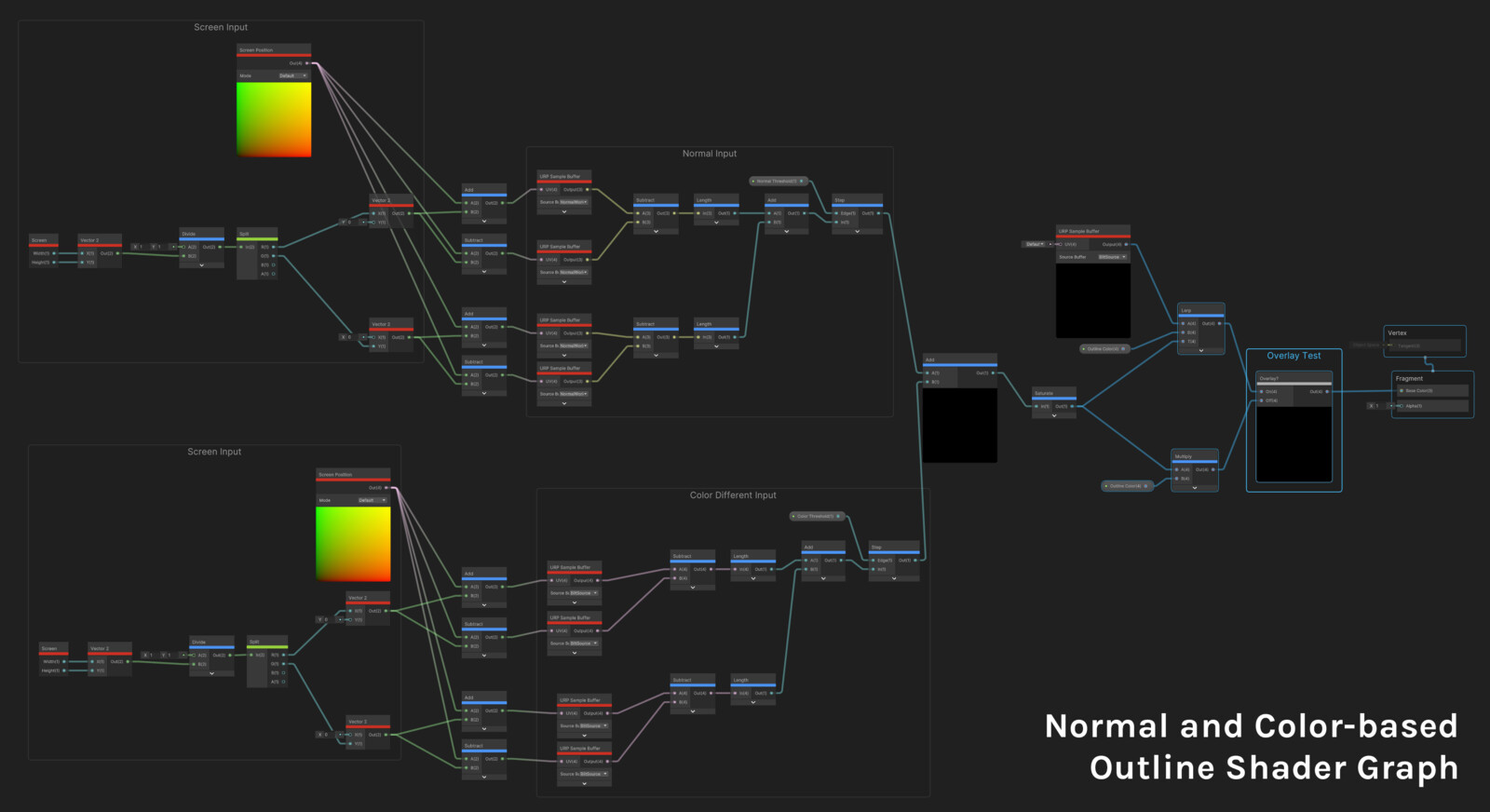Image resolution: width=1490 pixels, height=812 pixels.
Task: Click Width(1) port of top Screen node
Action: pyautogui.click(x=54, y=253)
